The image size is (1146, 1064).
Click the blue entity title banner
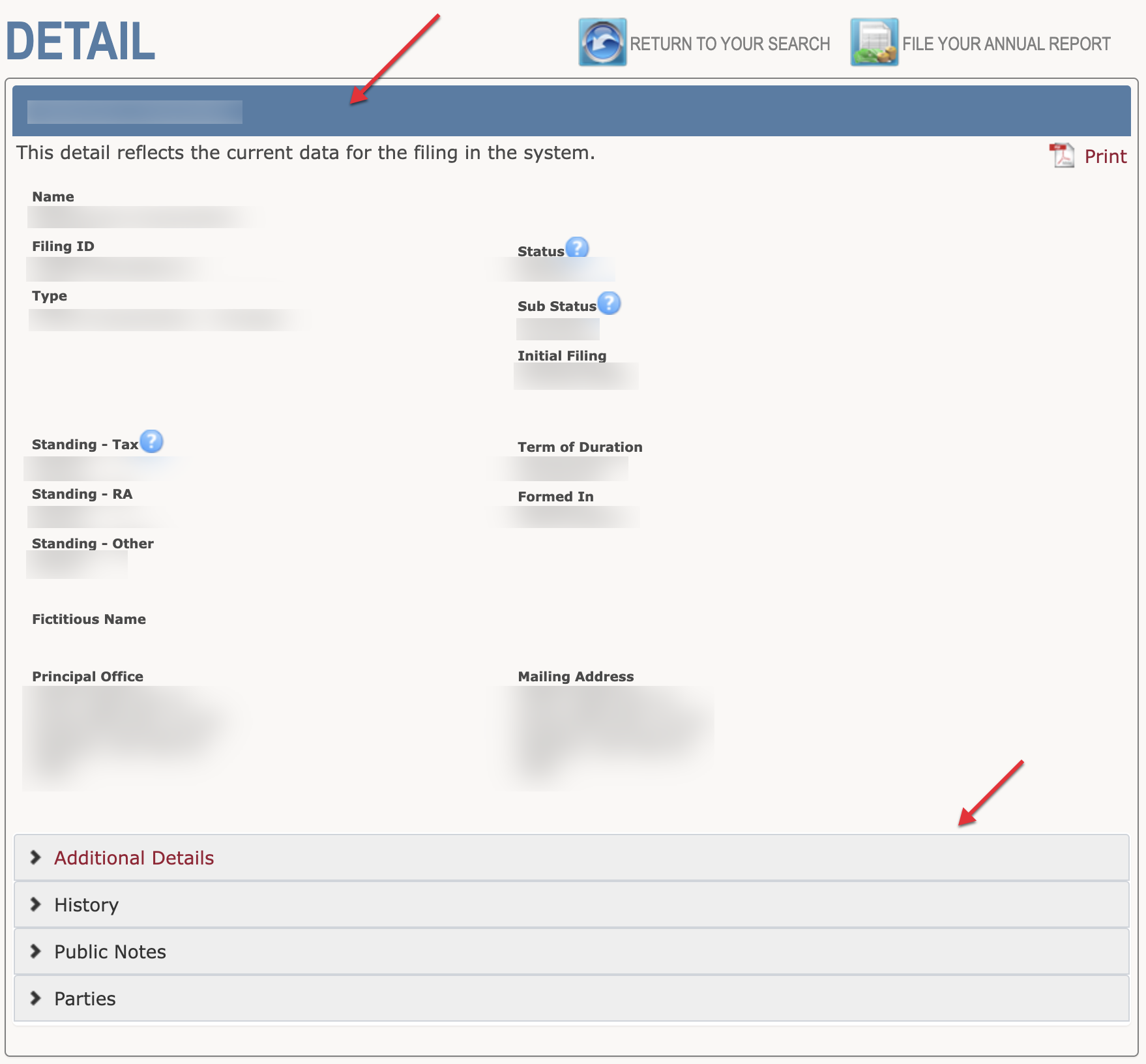pos(571,111)
